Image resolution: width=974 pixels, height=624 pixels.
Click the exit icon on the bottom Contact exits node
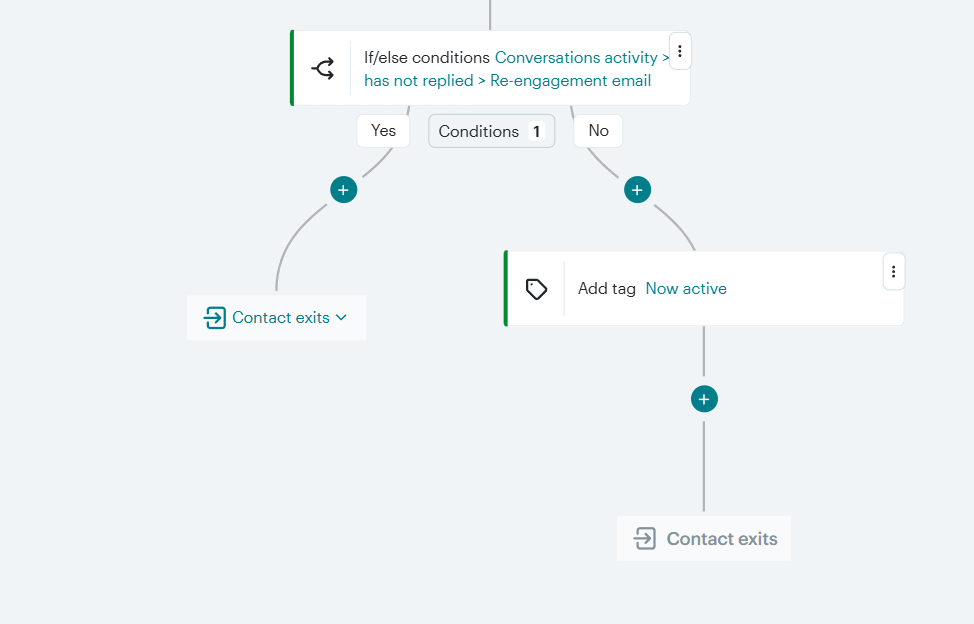(x=645, y=538)
